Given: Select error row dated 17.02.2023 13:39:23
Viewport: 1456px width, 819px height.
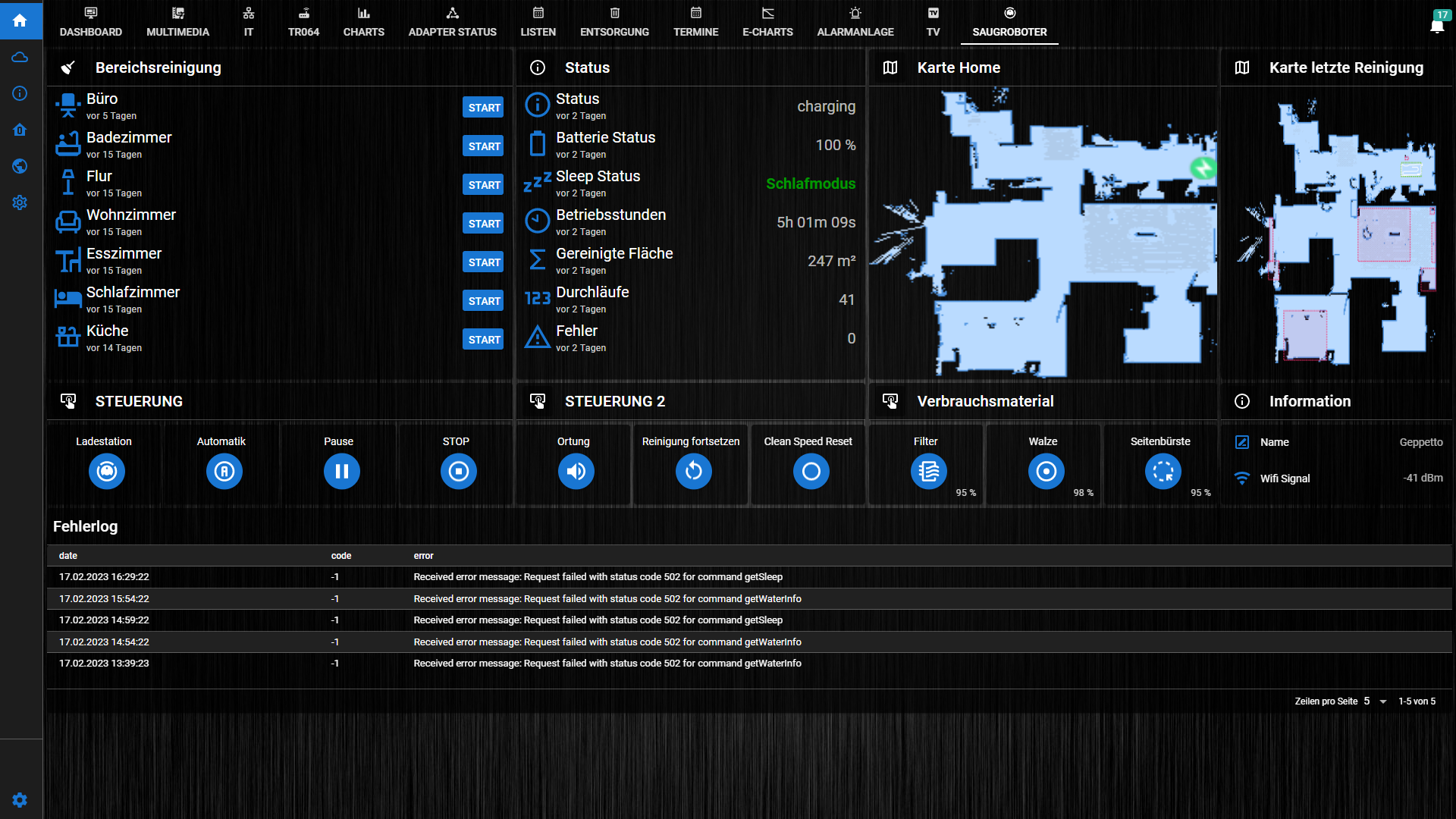Looking at the screenshot, I should 749,664.
